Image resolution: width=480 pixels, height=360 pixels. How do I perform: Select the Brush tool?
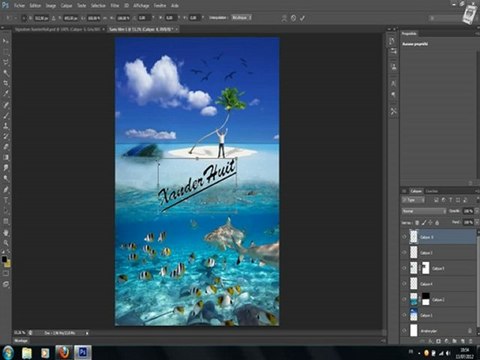point(6,116)
